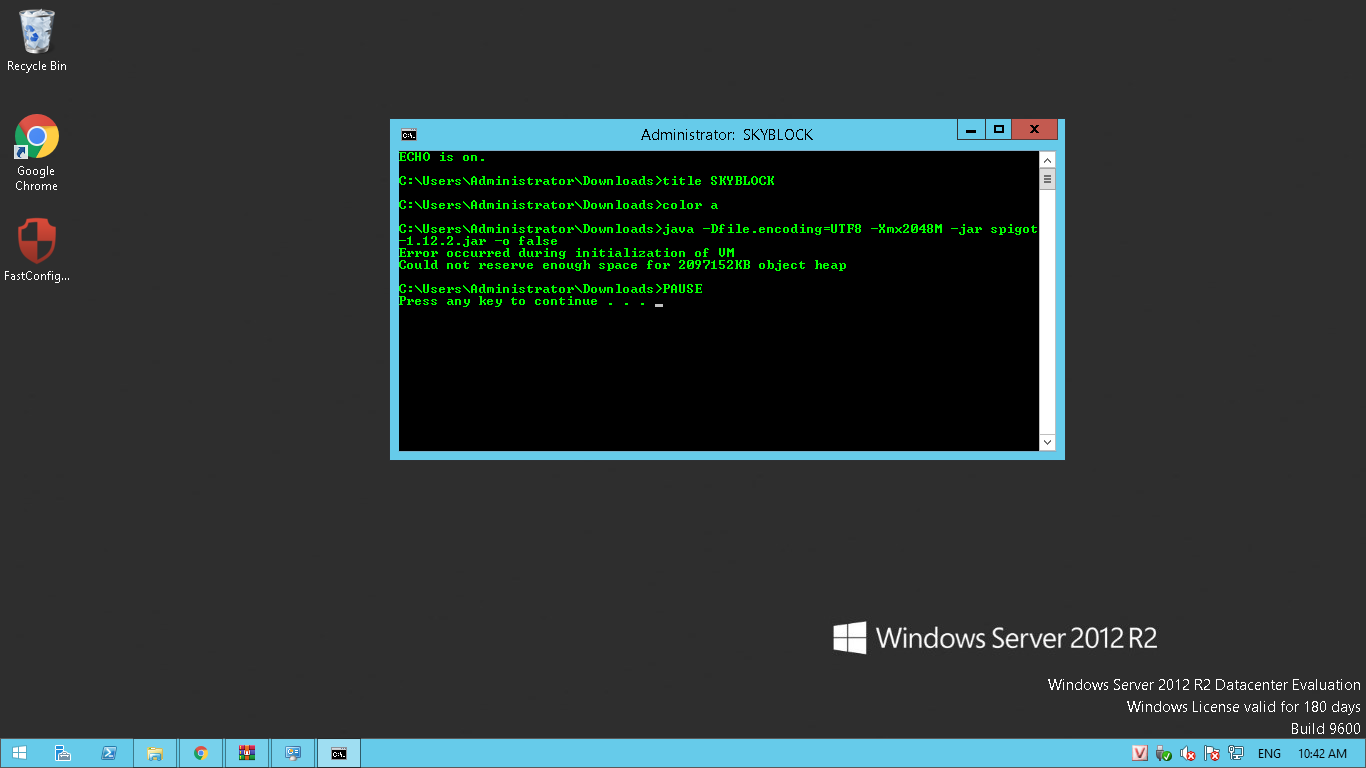
Task: Click the 10:42 AM taskbar clock
Action: 1322,753
